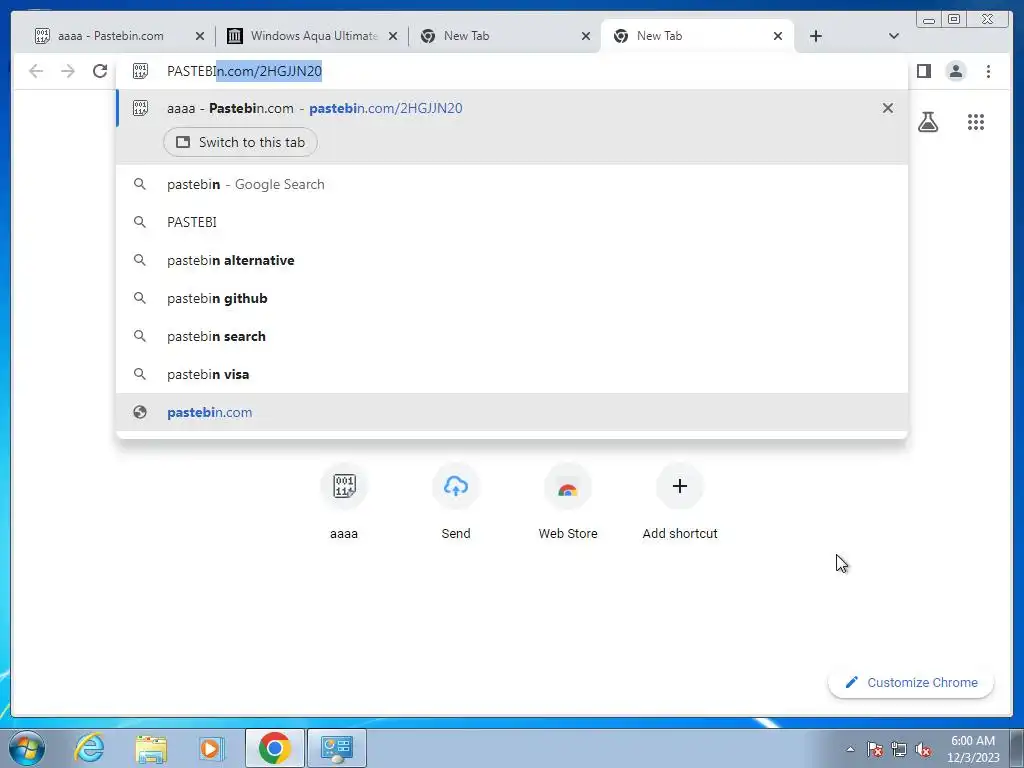Select 'pastebin - Google Search' suggestion
Screen dimensions: 1024x768
pos(511,185)
